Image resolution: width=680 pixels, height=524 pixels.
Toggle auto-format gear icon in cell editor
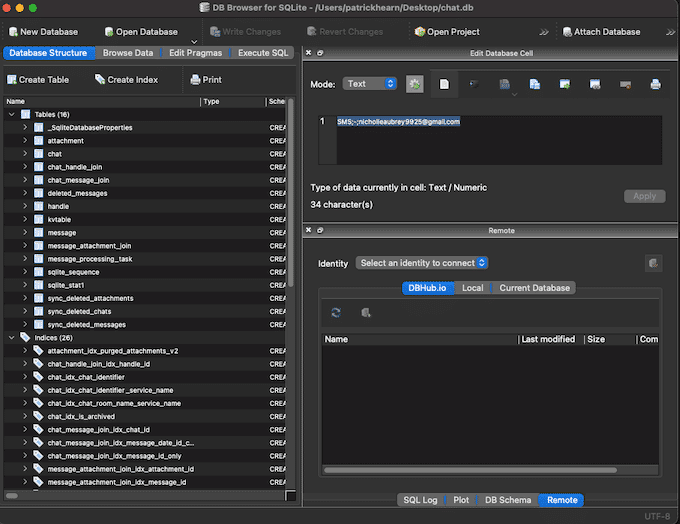[415, 84]
